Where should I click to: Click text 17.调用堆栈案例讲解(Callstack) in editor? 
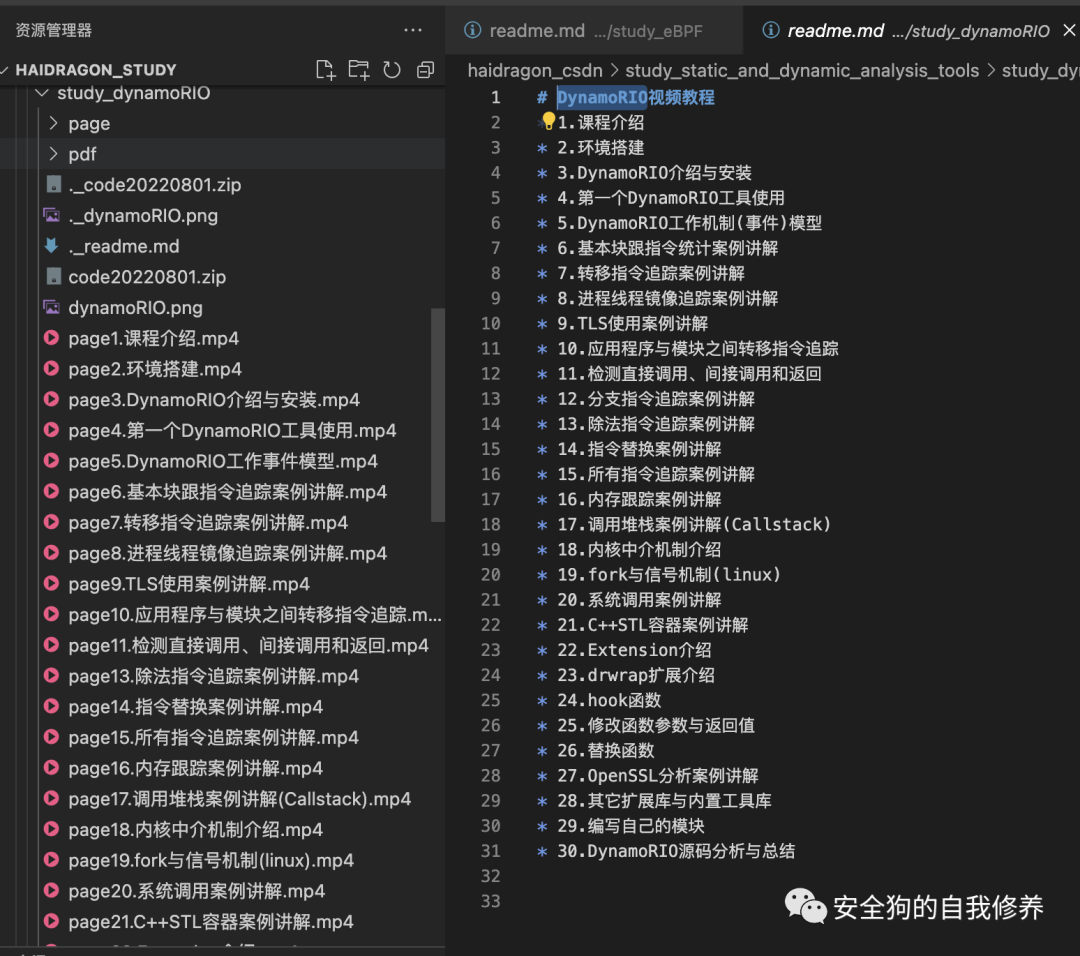694,524
